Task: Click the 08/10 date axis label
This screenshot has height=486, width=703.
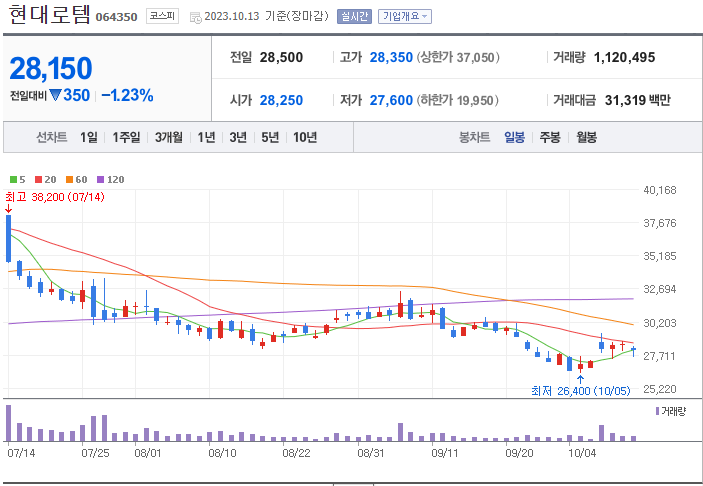Action: pos(222,453)
